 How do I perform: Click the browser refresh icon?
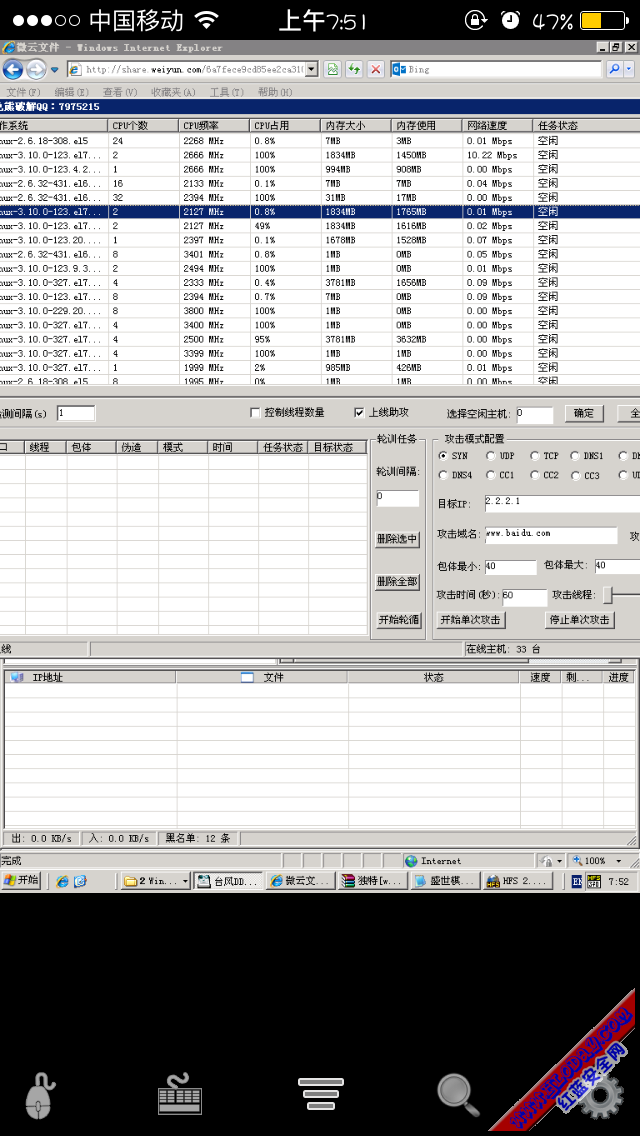click(354, 69)
